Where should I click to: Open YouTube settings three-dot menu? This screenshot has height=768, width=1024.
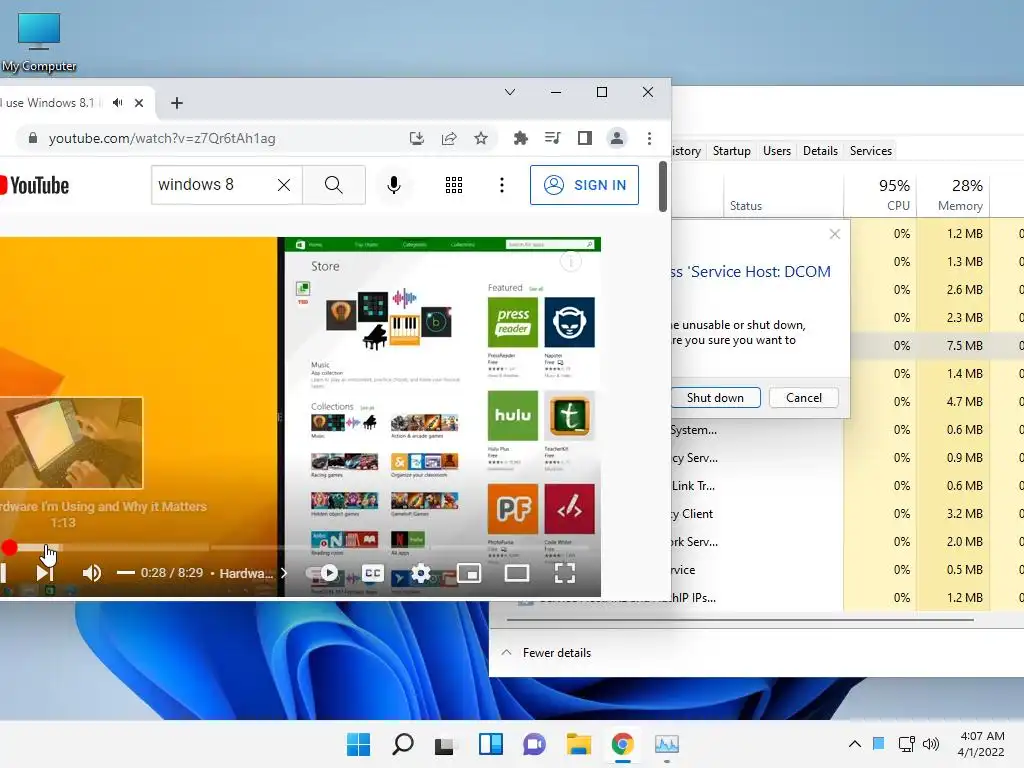click(x=502, y=185)
